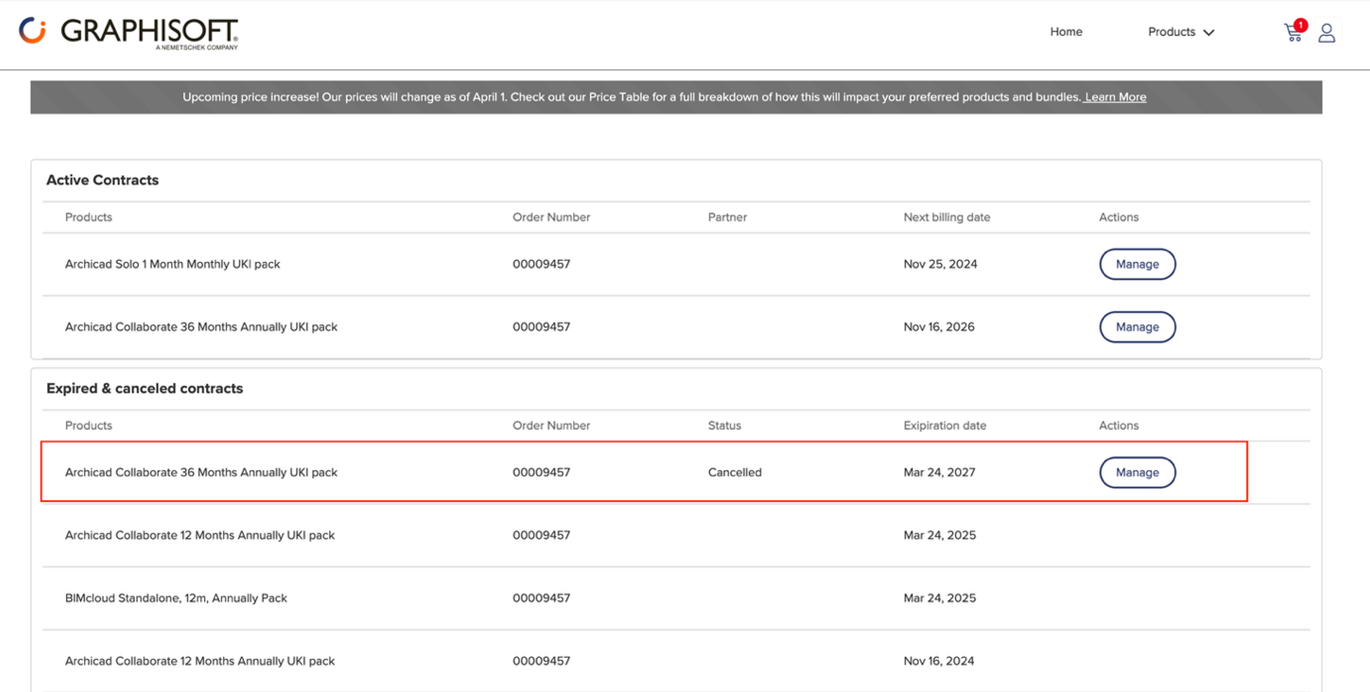Screen dimensions: 1370x692
Task: Expand the Products dropdown menu
Action: coord(1181,32)
